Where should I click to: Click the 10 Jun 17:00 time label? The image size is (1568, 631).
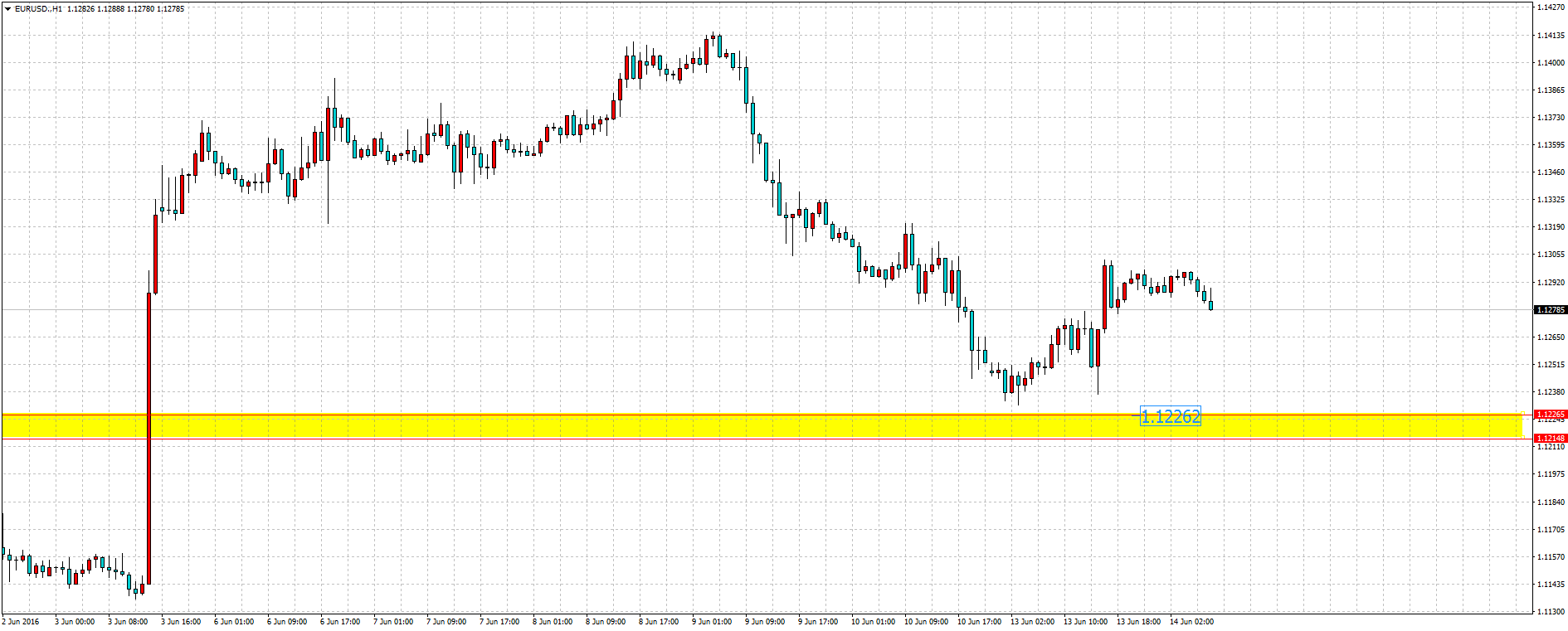click(x=977, y=622)
